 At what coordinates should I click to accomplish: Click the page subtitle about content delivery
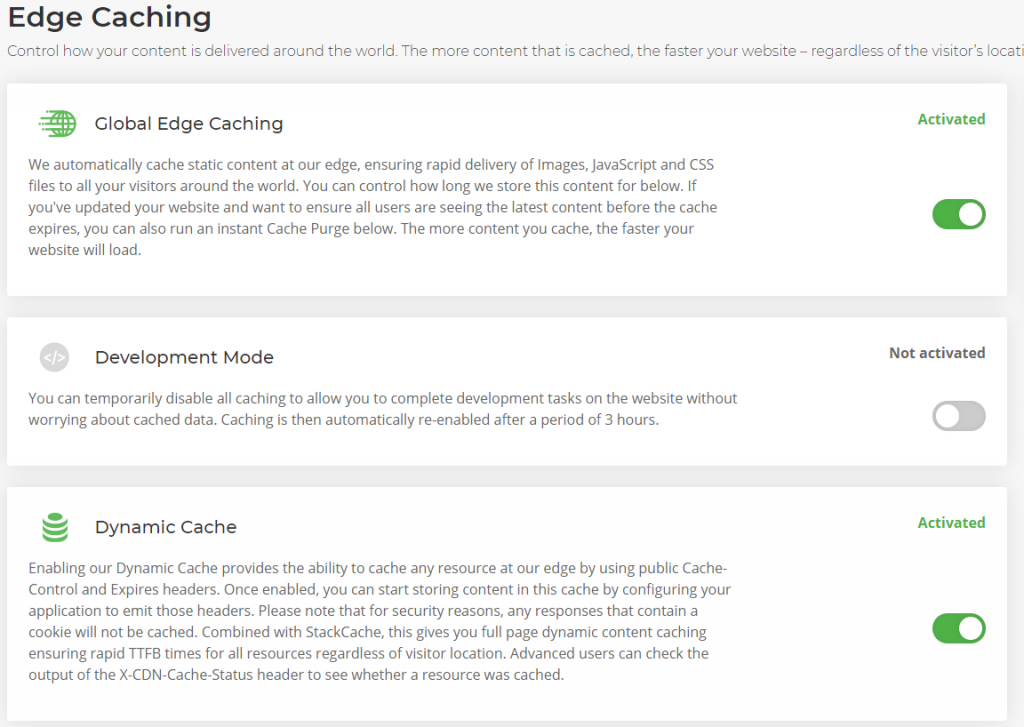coord(515,51)
